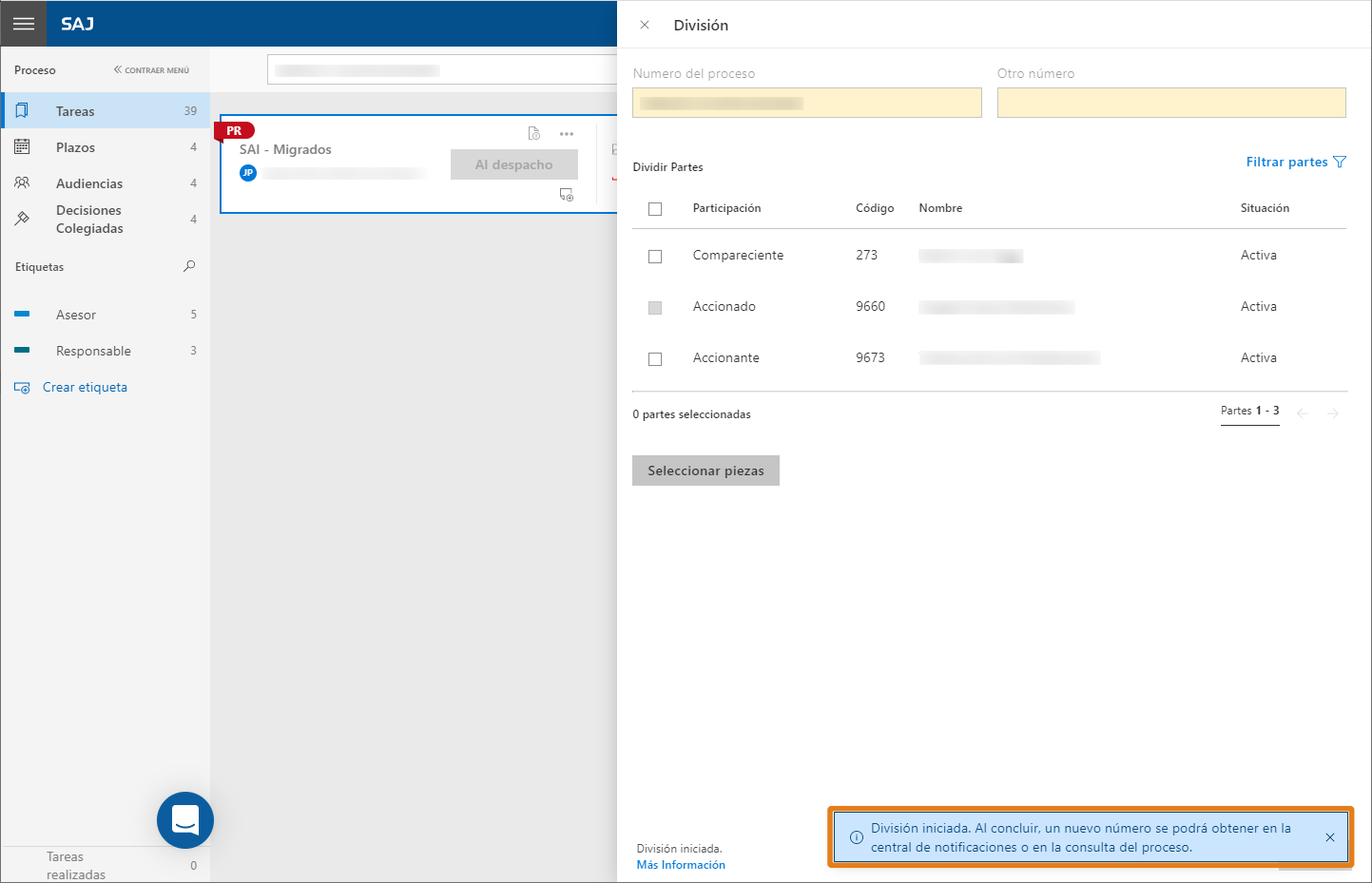Viewport: 1372px width, 883px height.
Task: Open Decisiones Colegiadas section
Action: [106, 219]
